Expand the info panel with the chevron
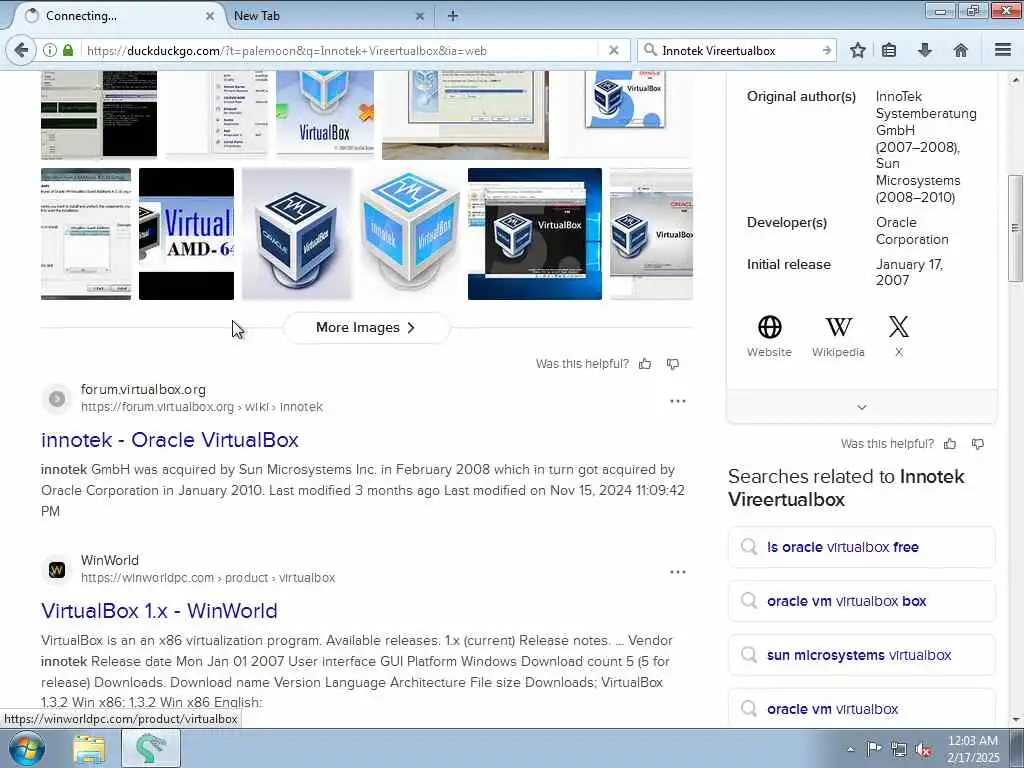 (x=861, y=407)
